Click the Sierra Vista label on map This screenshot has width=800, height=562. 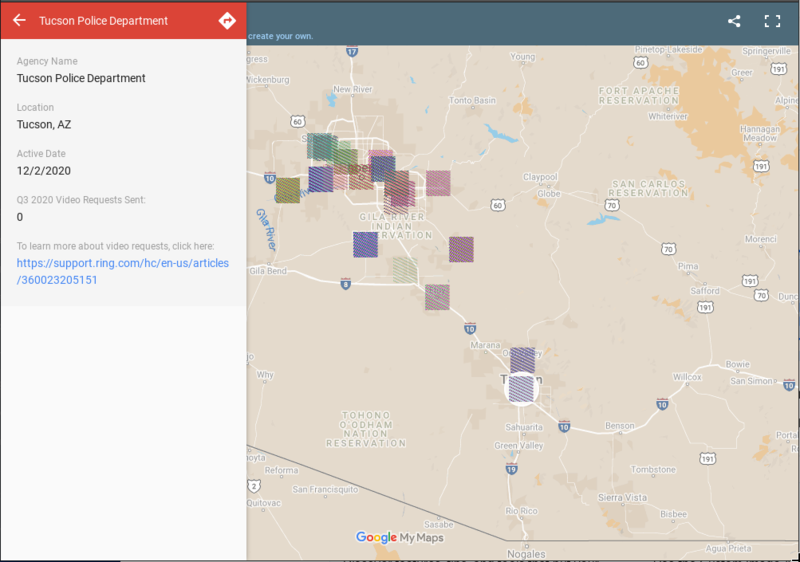(622, 497)
